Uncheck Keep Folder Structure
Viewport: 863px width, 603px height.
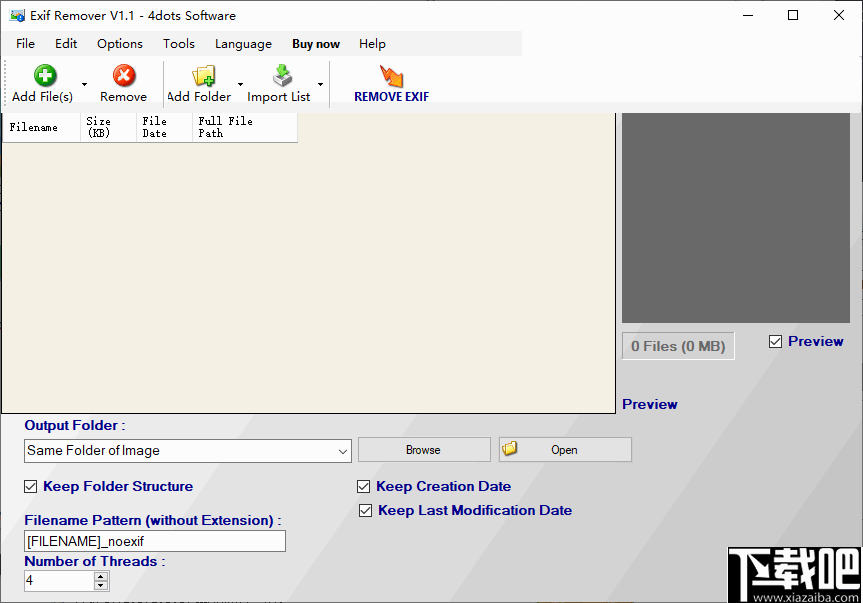tap(30, 486)
